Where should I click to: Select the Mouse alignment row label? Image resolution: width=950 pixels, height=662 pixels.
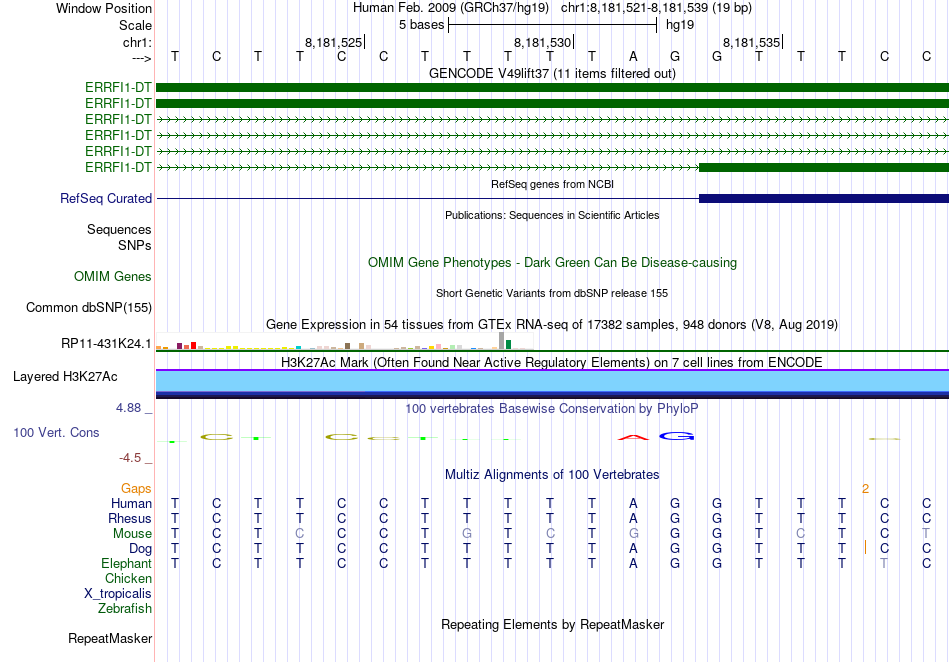132,534
